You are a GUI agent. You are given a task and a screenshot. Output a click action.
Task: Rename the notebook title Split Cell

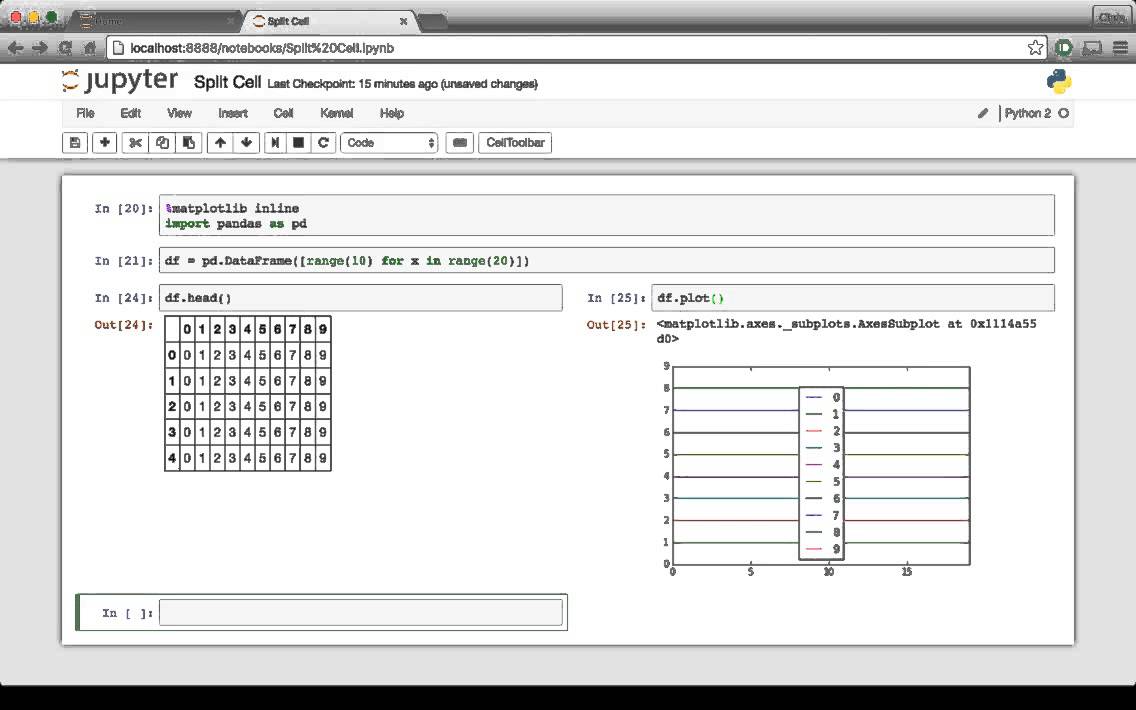[227, 82]
